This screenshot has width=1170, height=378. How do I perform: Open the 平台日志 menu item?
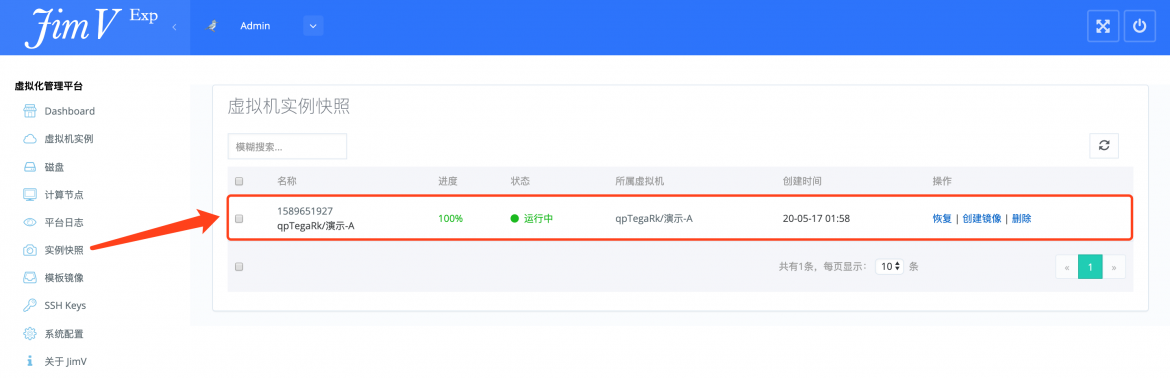63,222
